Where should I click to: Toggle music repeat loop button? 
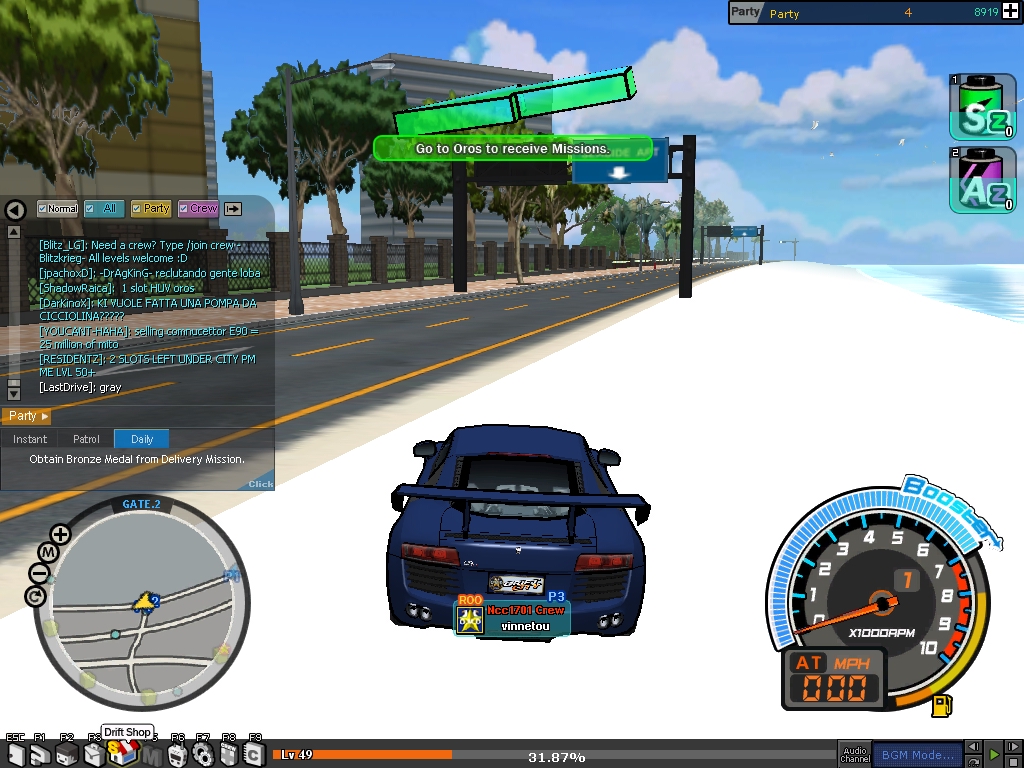pos(973,761)
